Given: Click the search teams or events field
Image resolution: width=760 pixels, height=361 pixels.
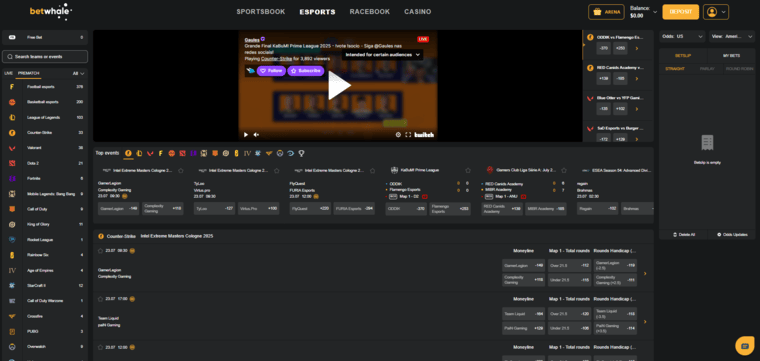Looking at the screenshot, I should [45, 57].
